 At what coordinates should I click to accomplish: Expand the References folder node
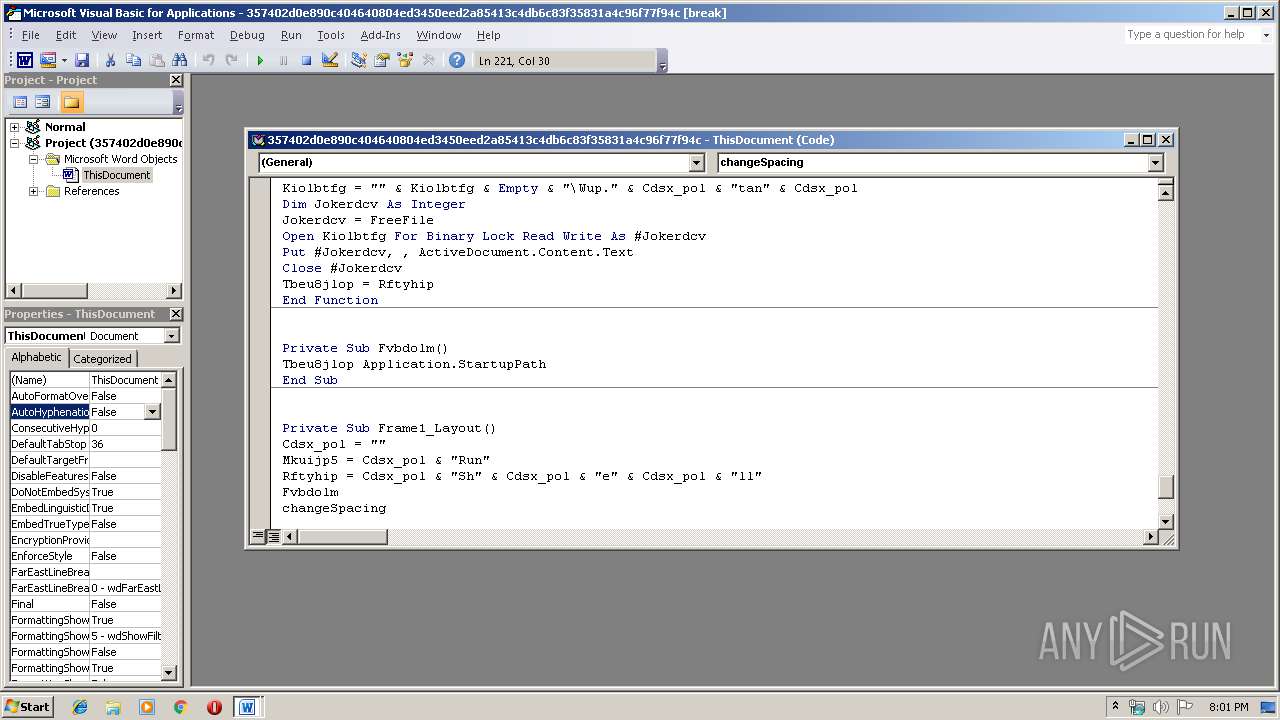(33, 191)
